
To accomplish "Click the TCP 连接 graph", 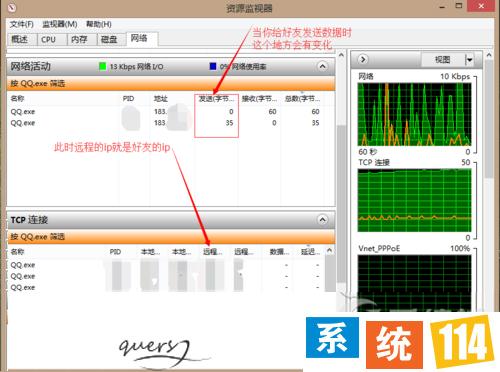I will (414, 200).
